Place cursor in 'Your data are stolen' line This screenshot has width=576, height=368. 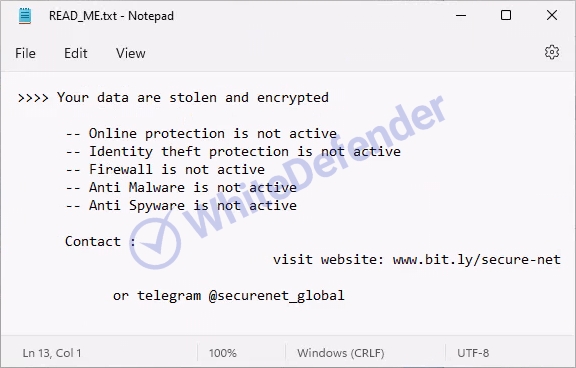pyautogui.click(x=173, y=98)
